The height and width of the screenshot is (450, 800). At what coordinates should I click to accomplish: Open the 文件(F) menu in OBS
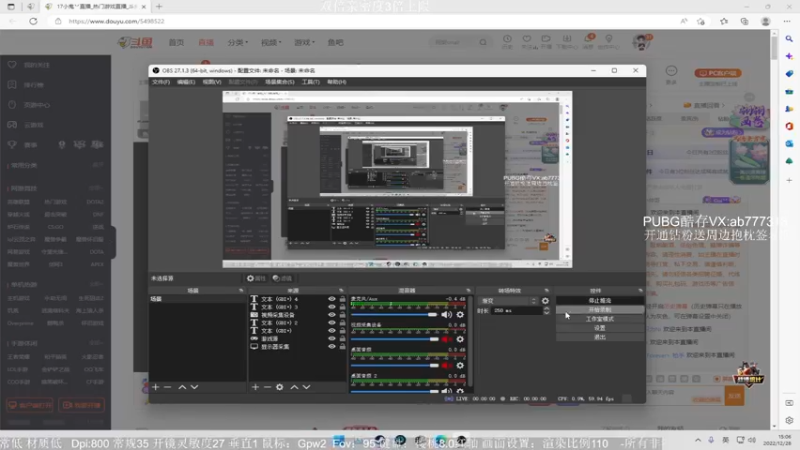point(161,82)
